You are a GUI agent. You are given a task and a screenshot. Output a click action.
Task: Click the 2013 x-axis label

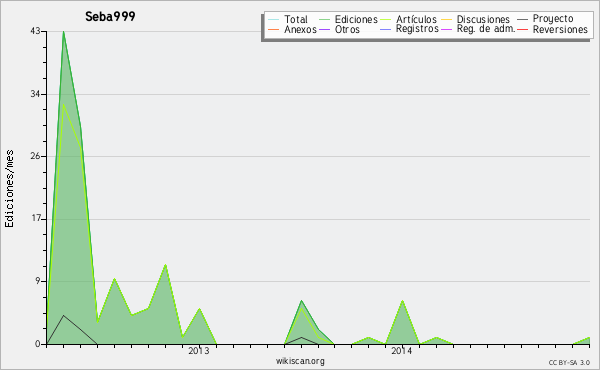(199, 350)
